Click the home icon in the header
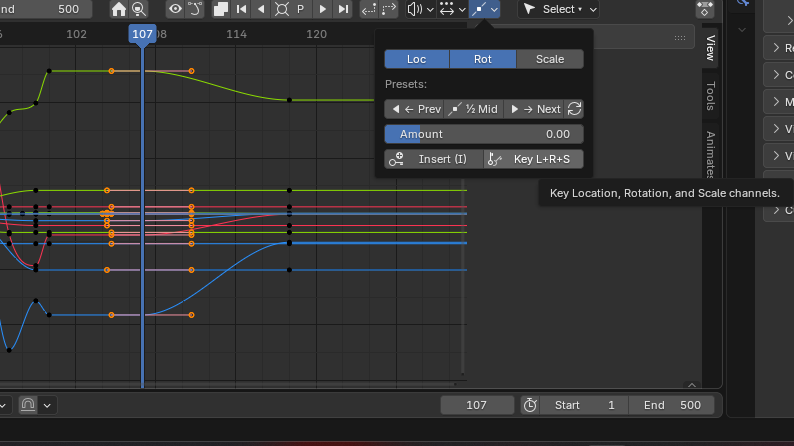 point(119,9)
